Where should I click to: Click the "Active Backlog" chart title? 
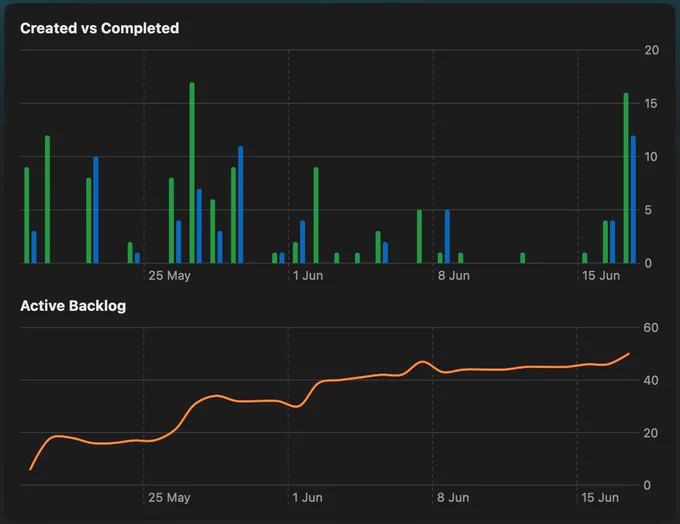point(73,306)
